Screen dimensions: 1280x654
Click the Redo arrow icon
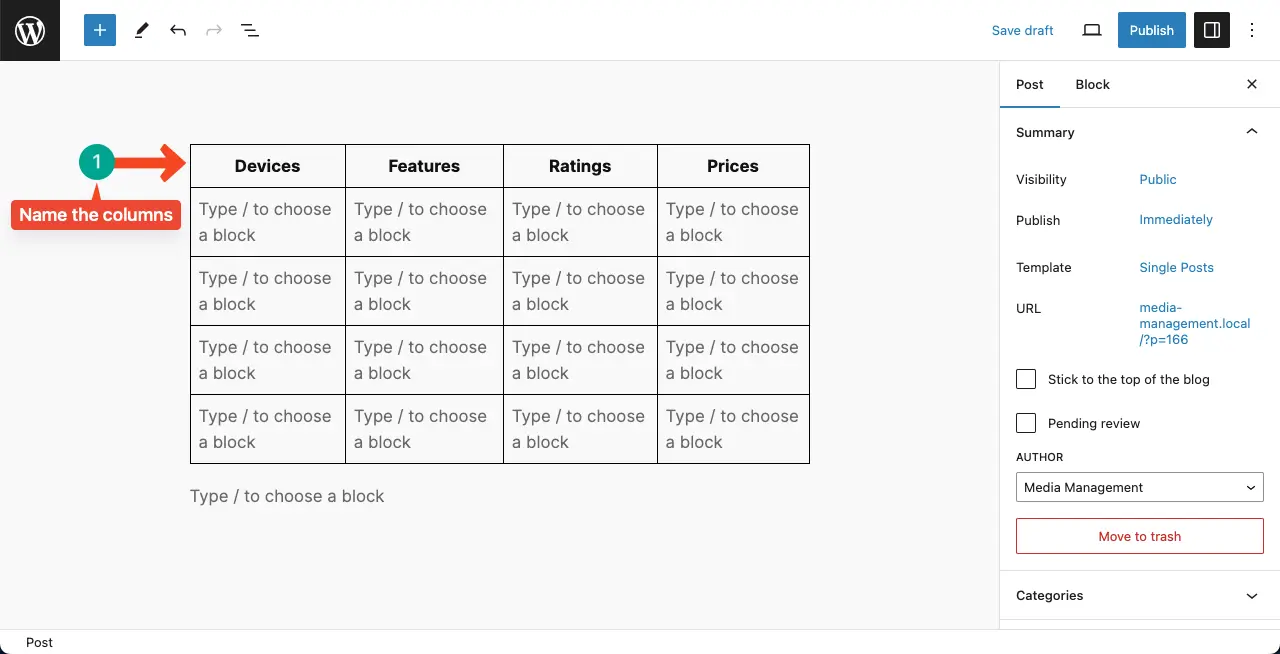214,30
